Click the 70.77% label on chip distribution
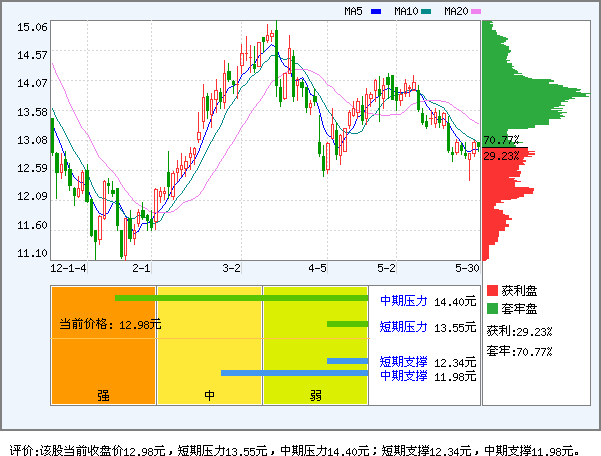Image resolution: width=601 pixels, height=456 pixels. (x=501, y=140)
